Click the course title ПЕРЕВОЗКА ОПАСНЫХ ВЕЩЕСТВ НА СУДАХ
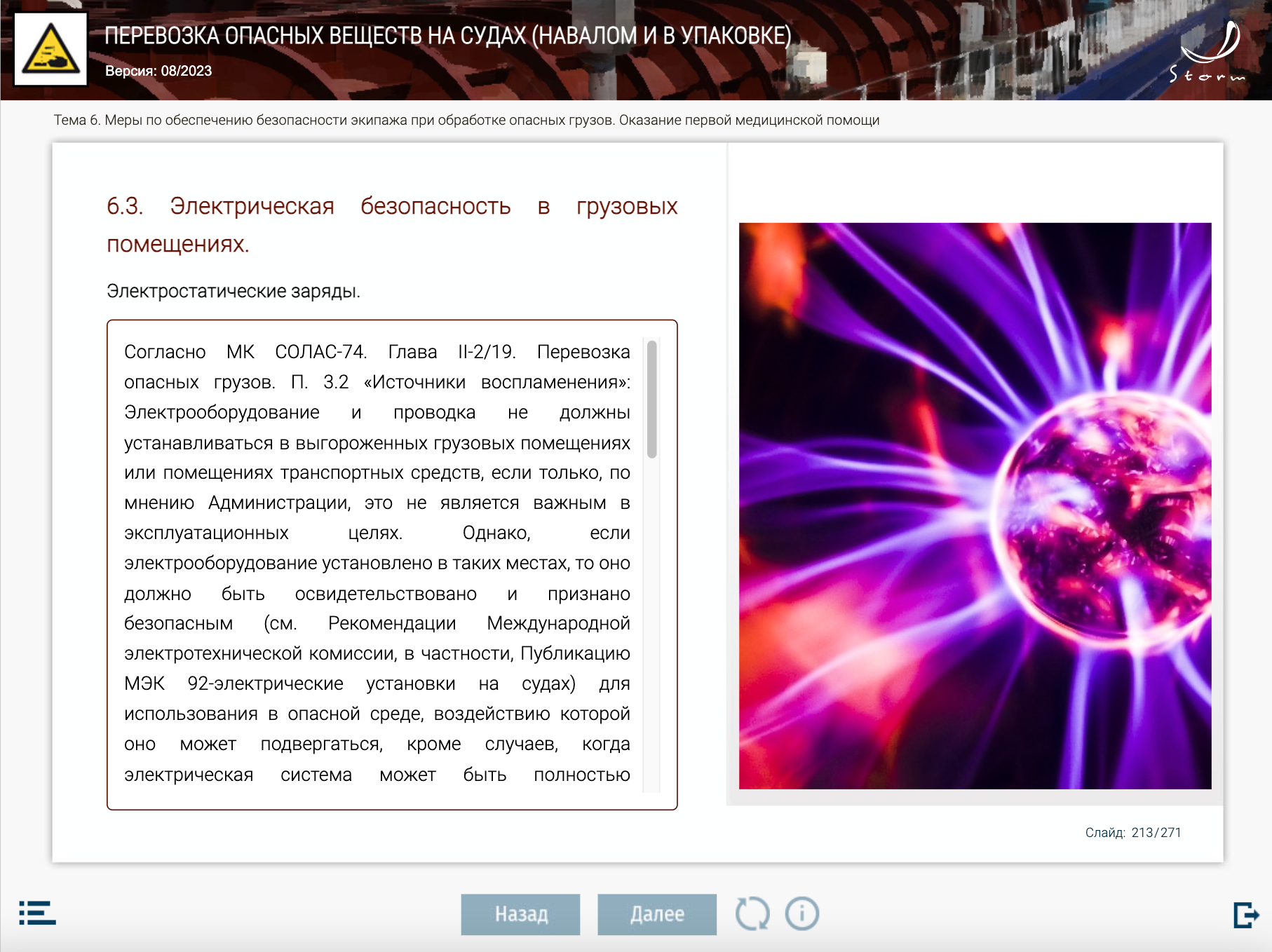Image resolution: width=1272 pixels, height=952 pixels. tap(448, 35)
